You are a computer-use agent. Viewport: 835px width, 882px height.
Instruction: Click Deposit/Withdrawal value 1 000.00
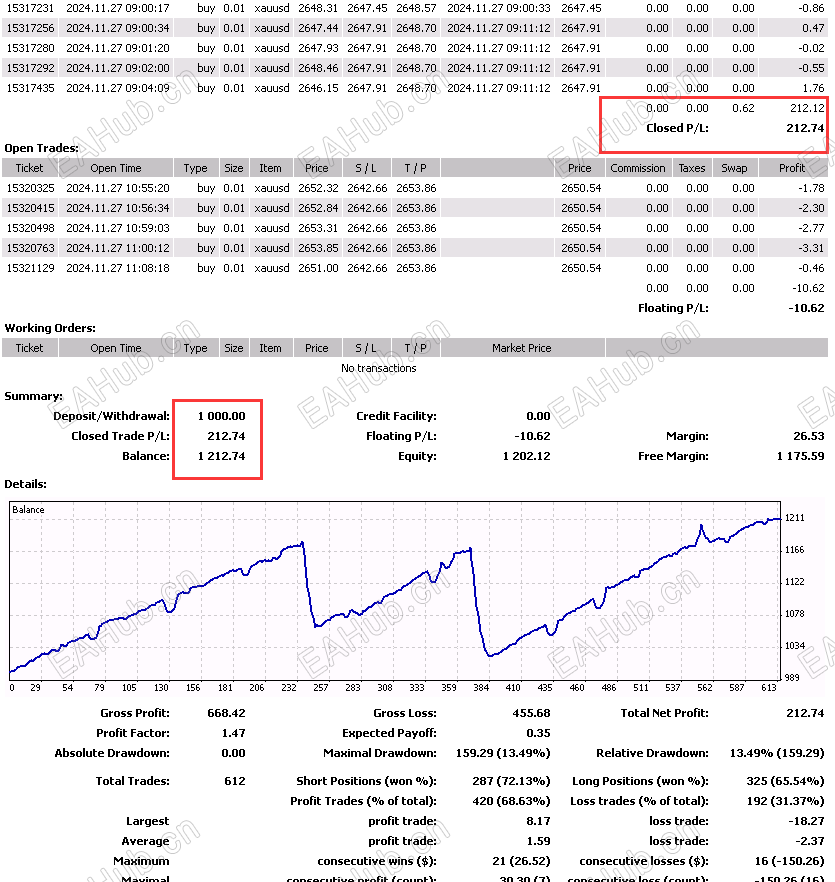[221, 416]
